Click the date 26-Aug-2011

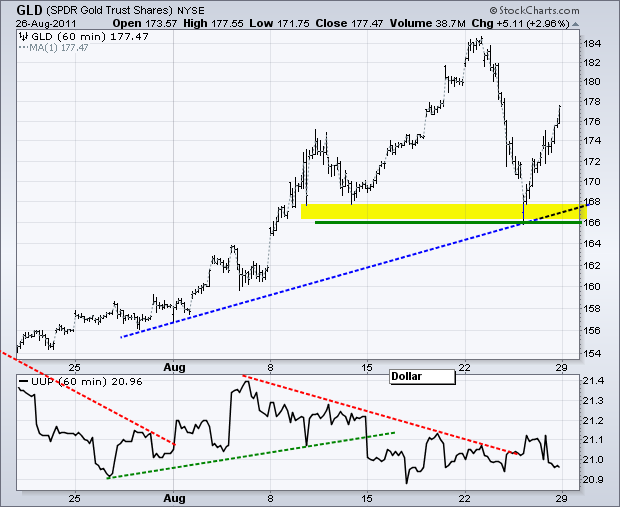(46, 24)
